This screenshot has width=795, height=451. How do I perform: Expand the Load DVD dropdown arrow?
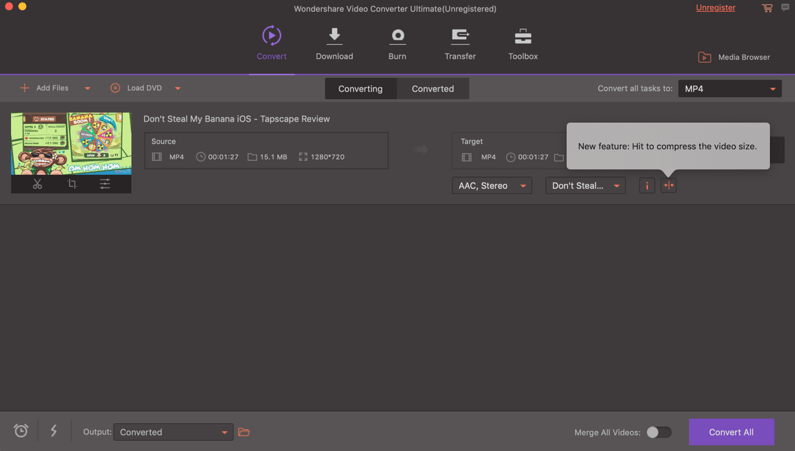(x=177, y=88)
